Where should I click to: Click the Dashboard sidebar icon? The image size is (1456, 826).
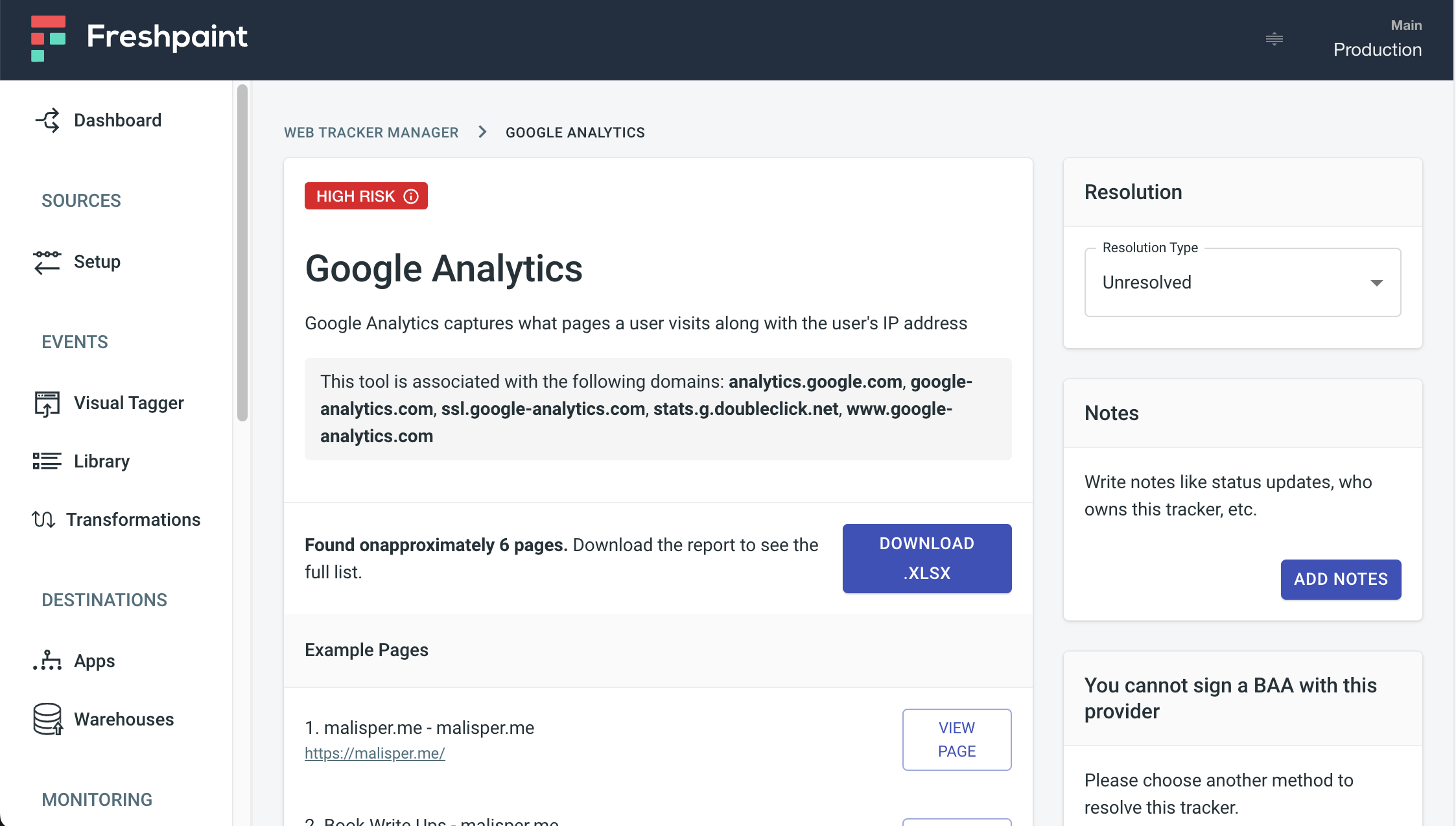click(x=47, y=121)
